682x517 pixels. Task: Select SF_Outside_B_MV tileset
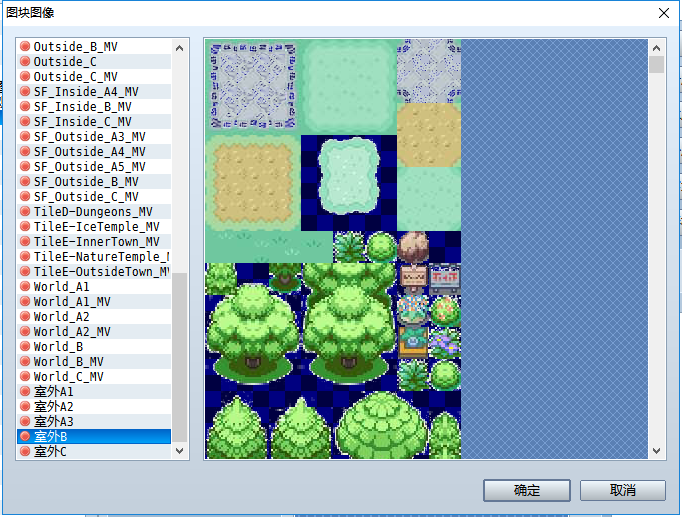point(94,181)
